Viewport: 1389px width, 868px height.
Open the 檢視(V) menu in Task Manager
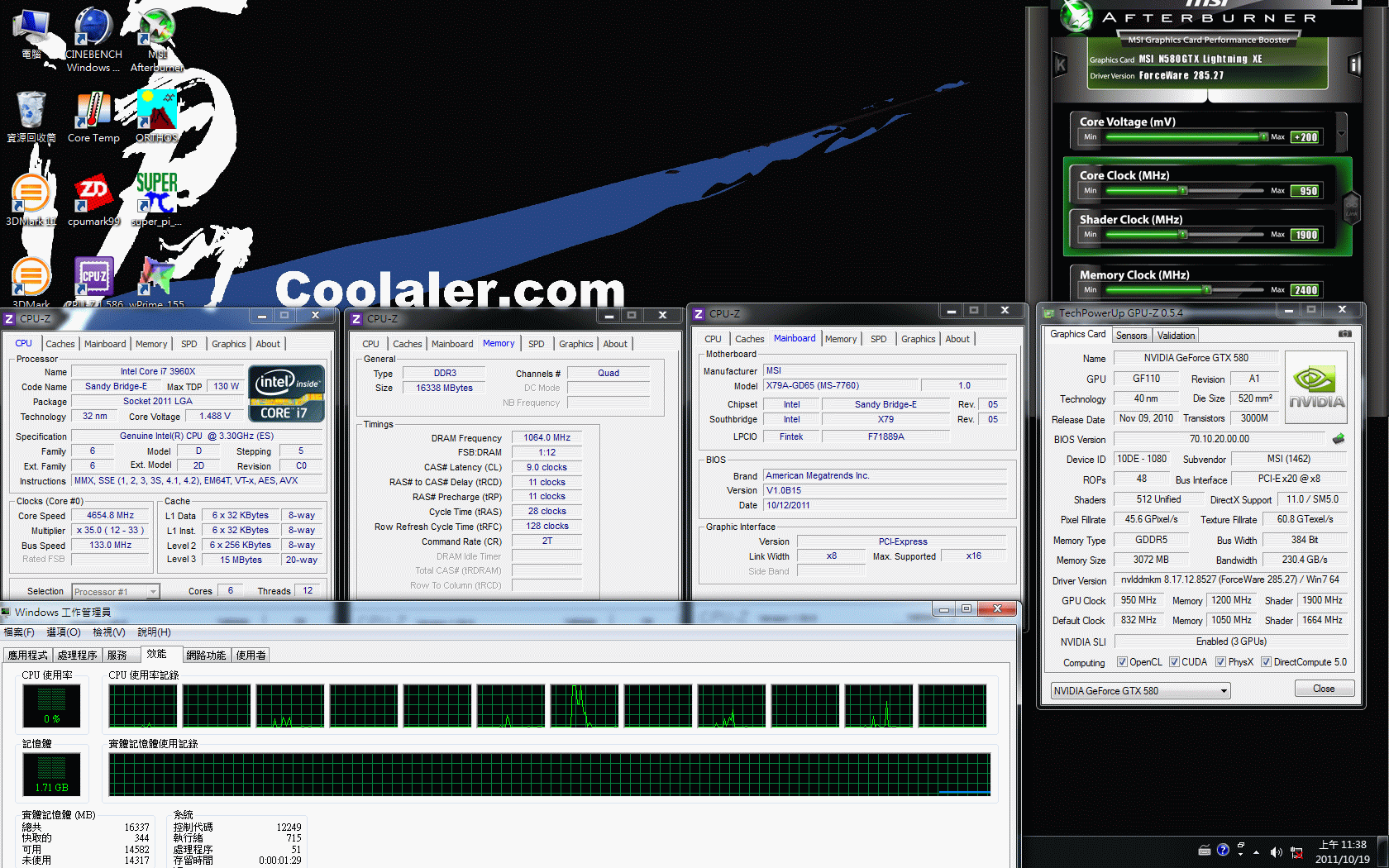click(109, 632)
